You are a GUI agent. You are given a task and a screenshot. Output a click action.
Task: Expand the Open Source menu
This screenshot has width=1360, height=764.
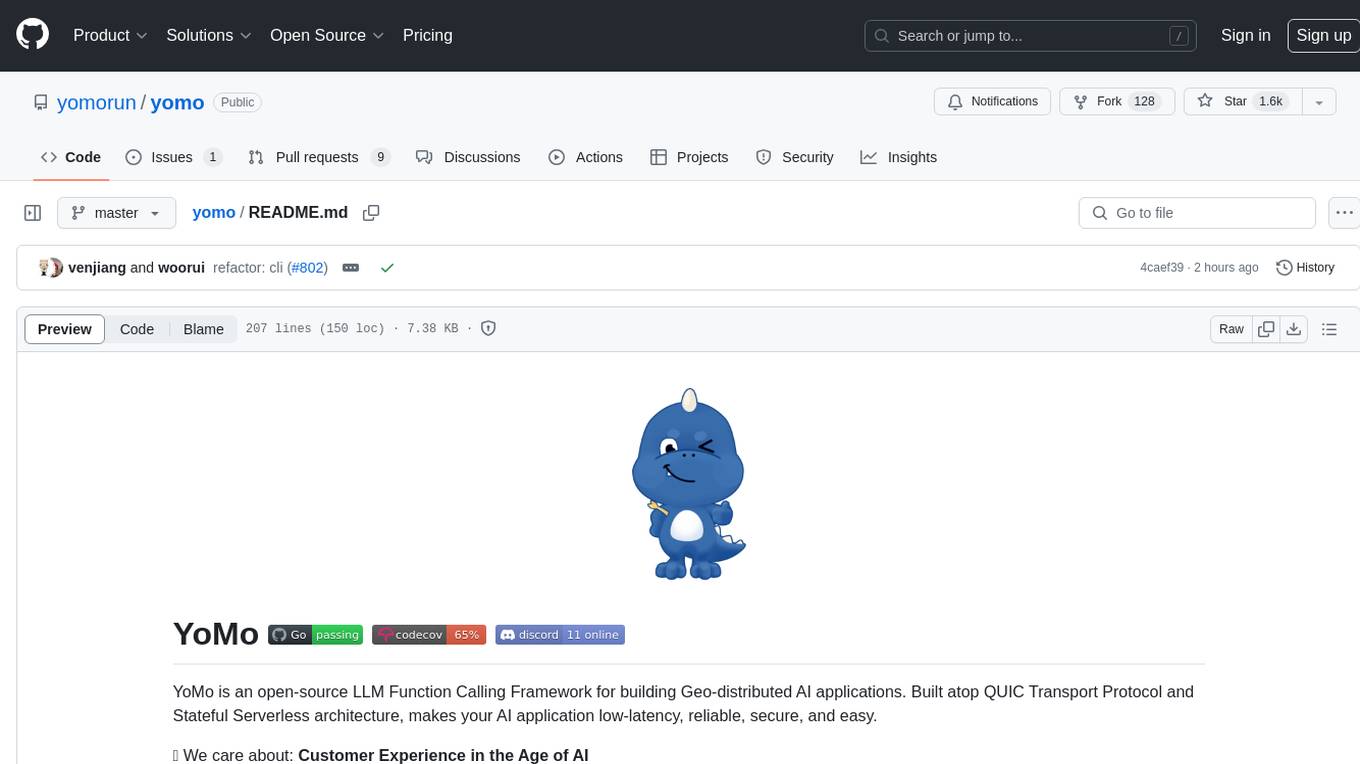pos(327,35)
